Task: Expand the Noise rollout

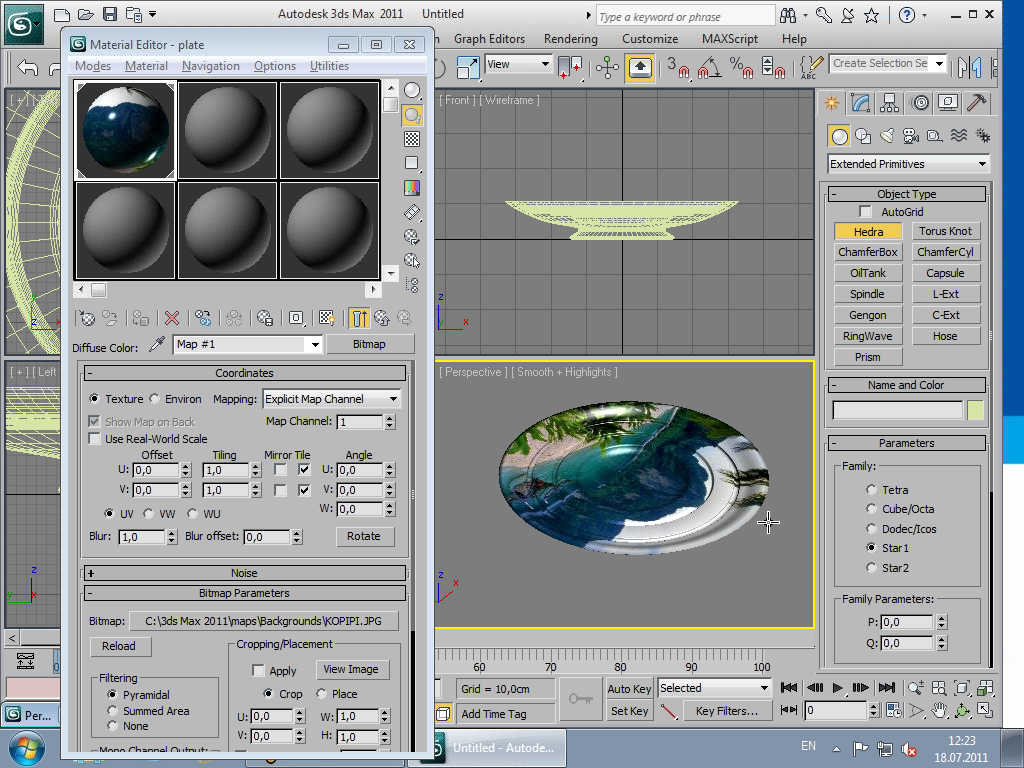Action: [244, 573]
